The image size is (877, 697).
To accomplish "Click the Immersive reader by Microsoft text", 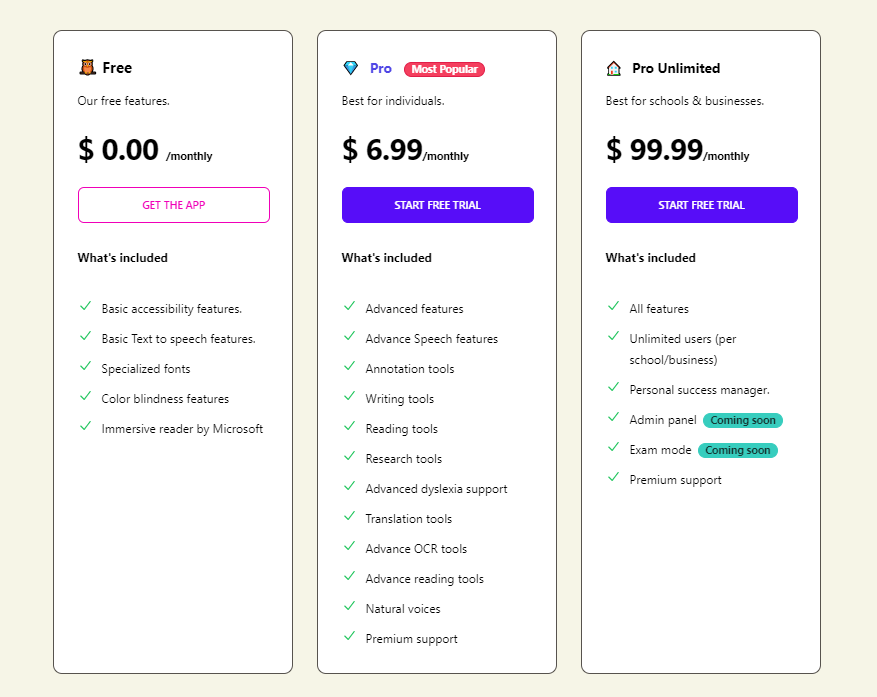I will (182, 429).
